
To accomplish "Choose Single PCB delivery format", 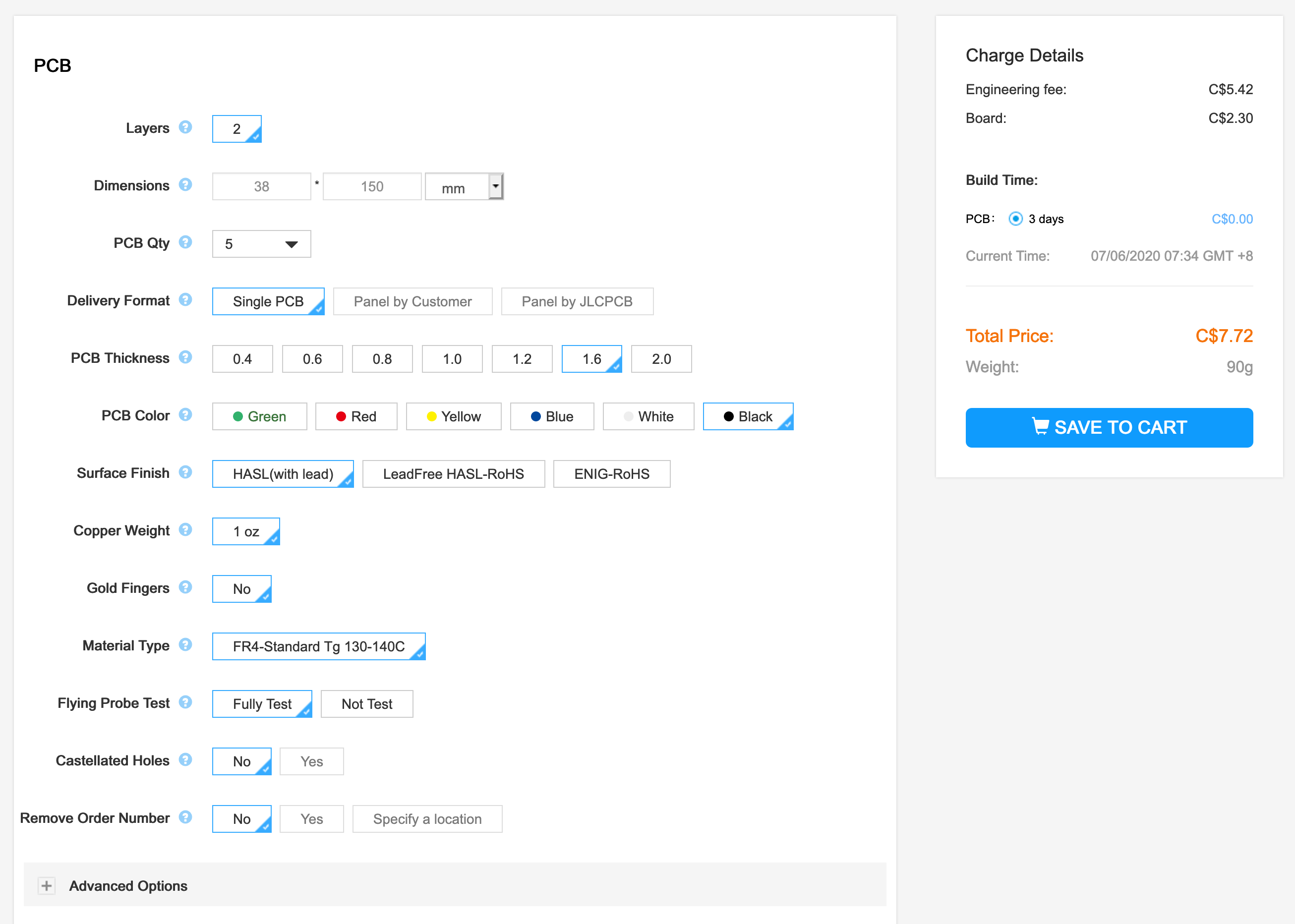I will [x=268, y=301].
